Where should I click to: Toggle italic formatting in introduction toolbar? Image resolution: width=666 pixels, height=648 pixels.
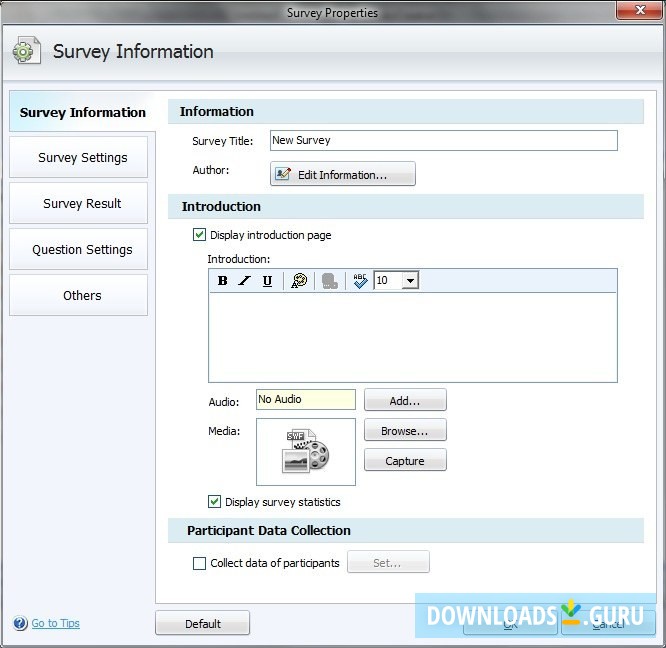(245, 281)
